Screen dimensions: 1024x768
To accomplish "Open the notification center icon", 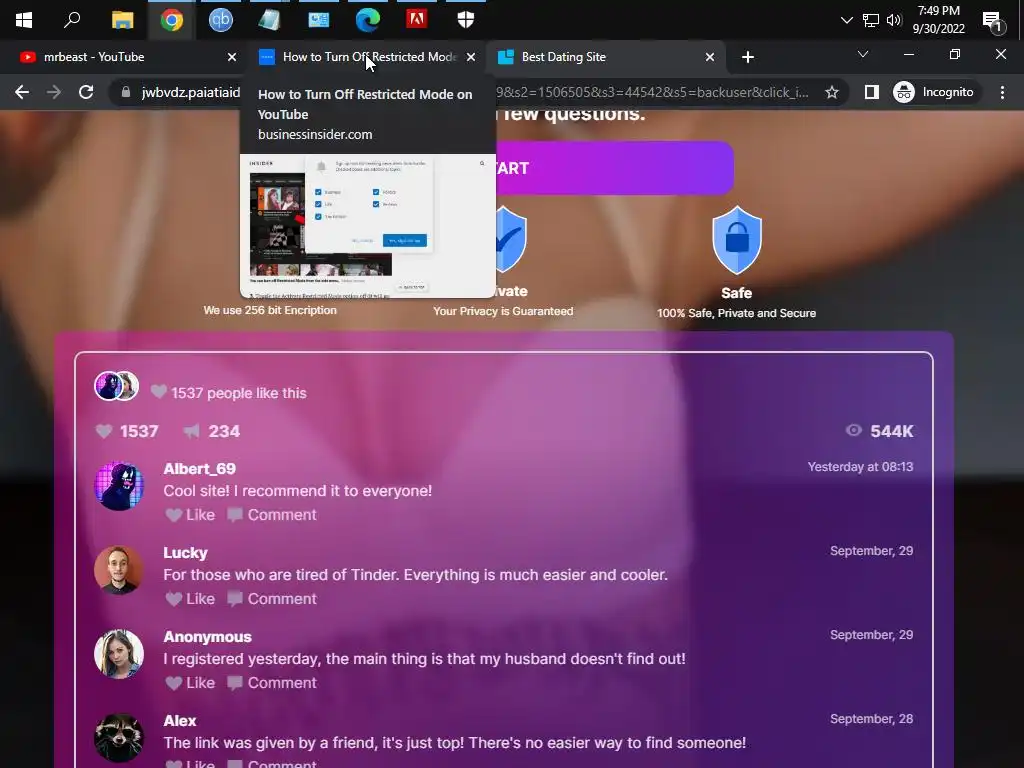I will 993,21.
